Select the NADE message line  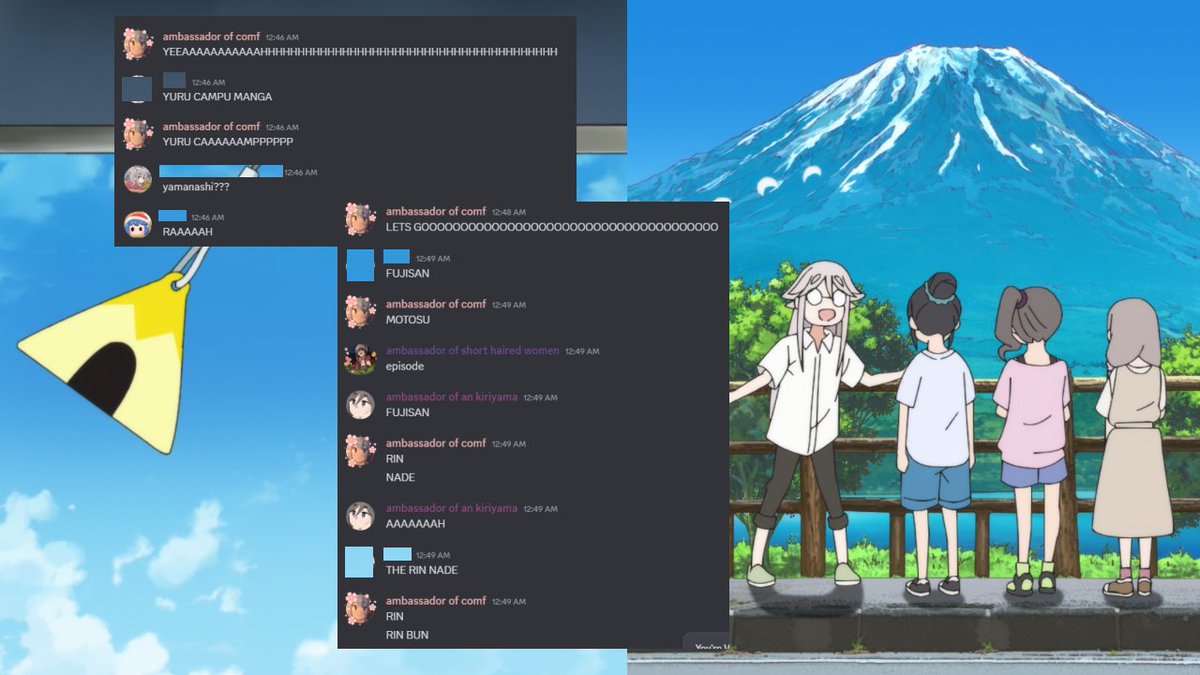[x=400, y=477]
